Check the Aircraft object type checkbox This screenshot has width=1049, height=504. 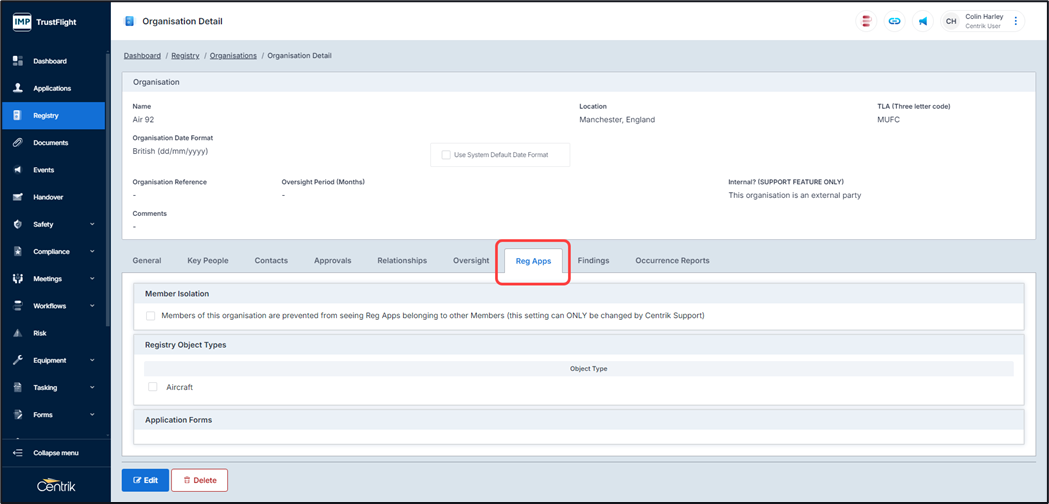pos(153,387)
